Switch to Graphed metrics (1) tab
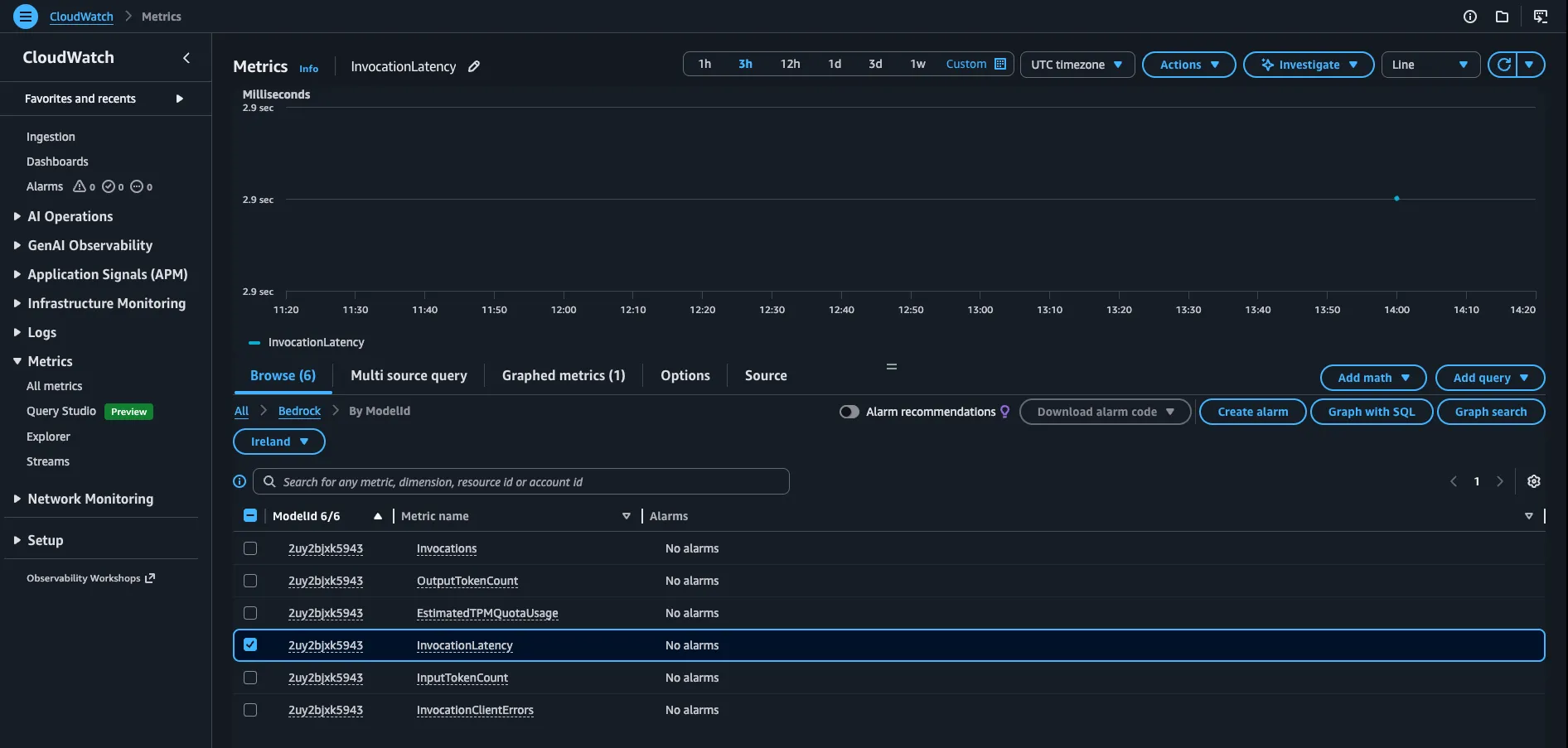The image size is (1568, 748). 564,375
